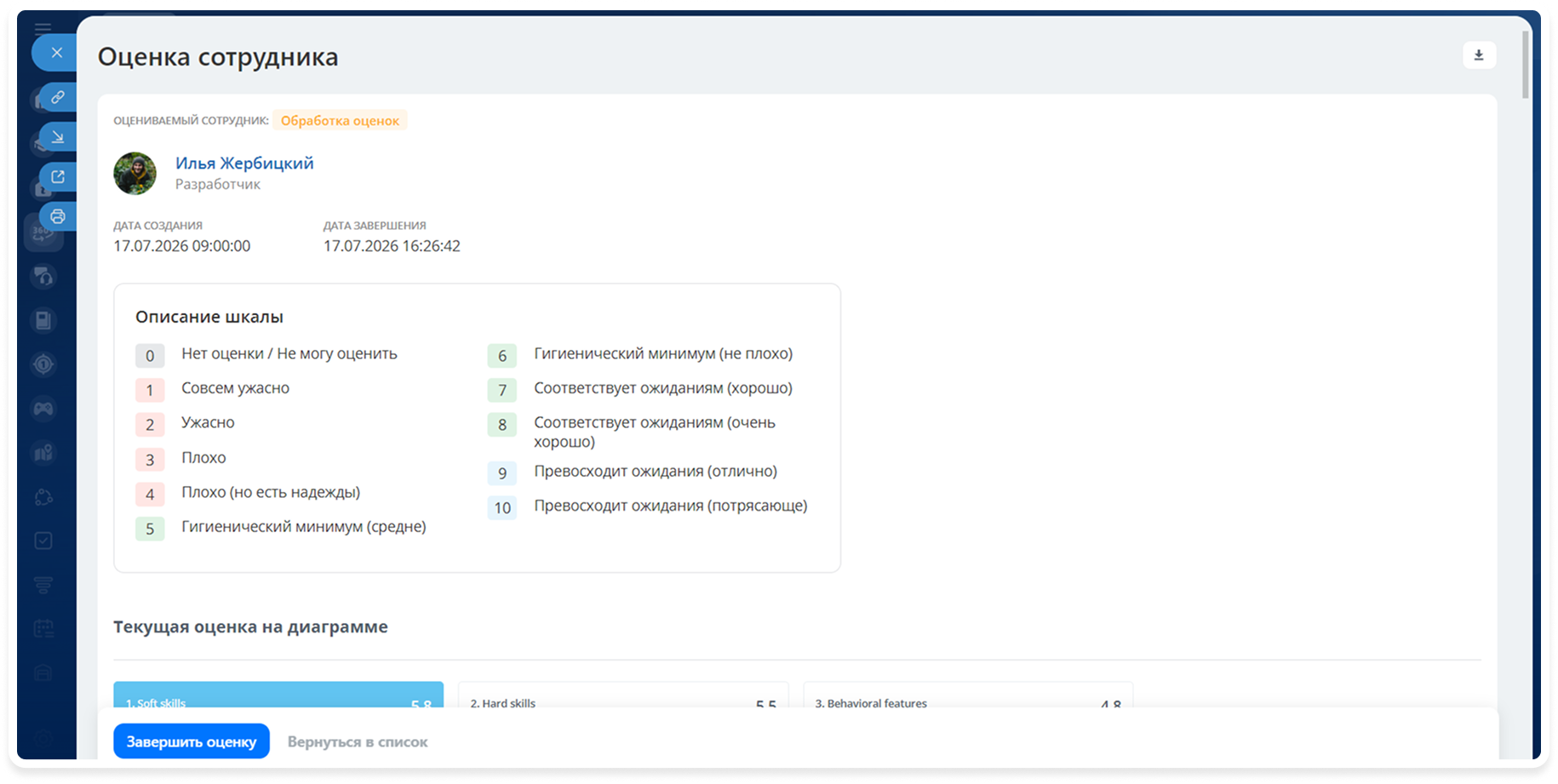Select the Soft skills tab

pyautogui.click(x=278, y=695)
